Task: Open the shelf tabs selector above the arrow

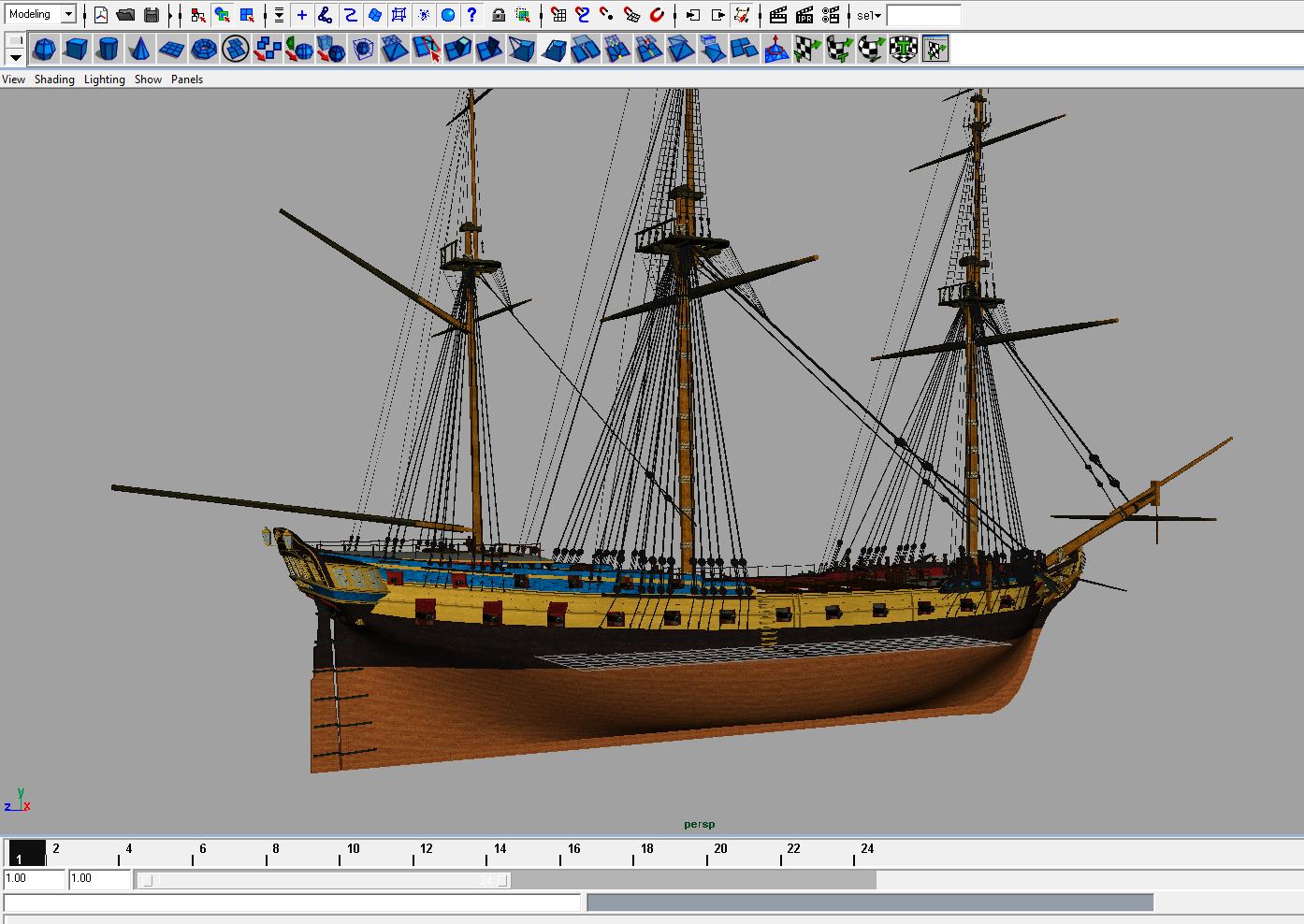Action: pyautogui.click(x=15, y=40)
